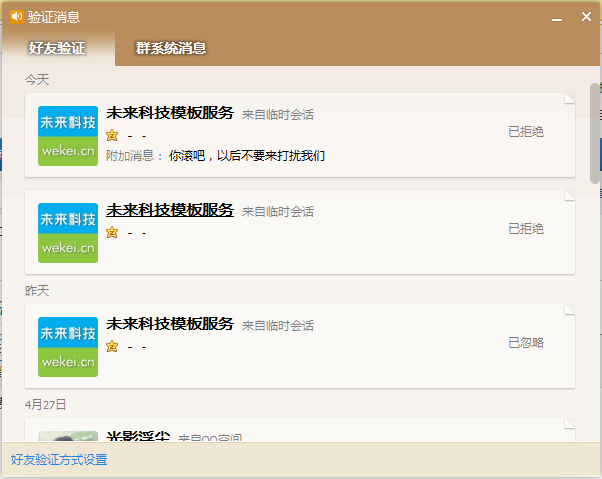
Task: Click folded corner icon on the 已忽略 card
Action: coord(569,310)
